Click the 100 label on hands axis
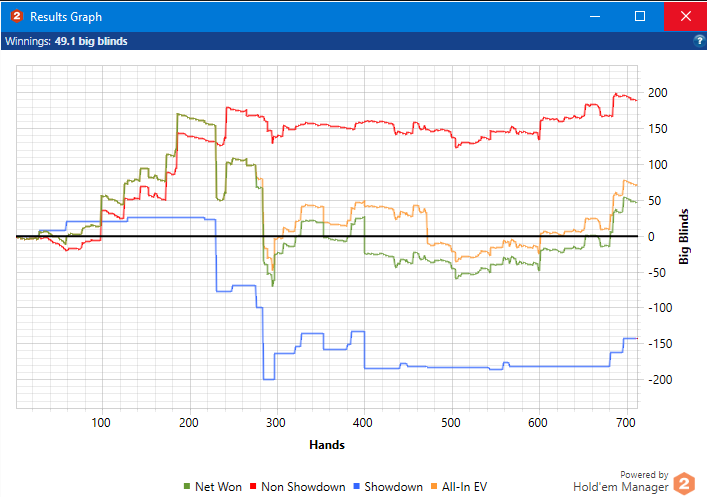The height and width of the screenshot is (497, 707). pos(101,423)
